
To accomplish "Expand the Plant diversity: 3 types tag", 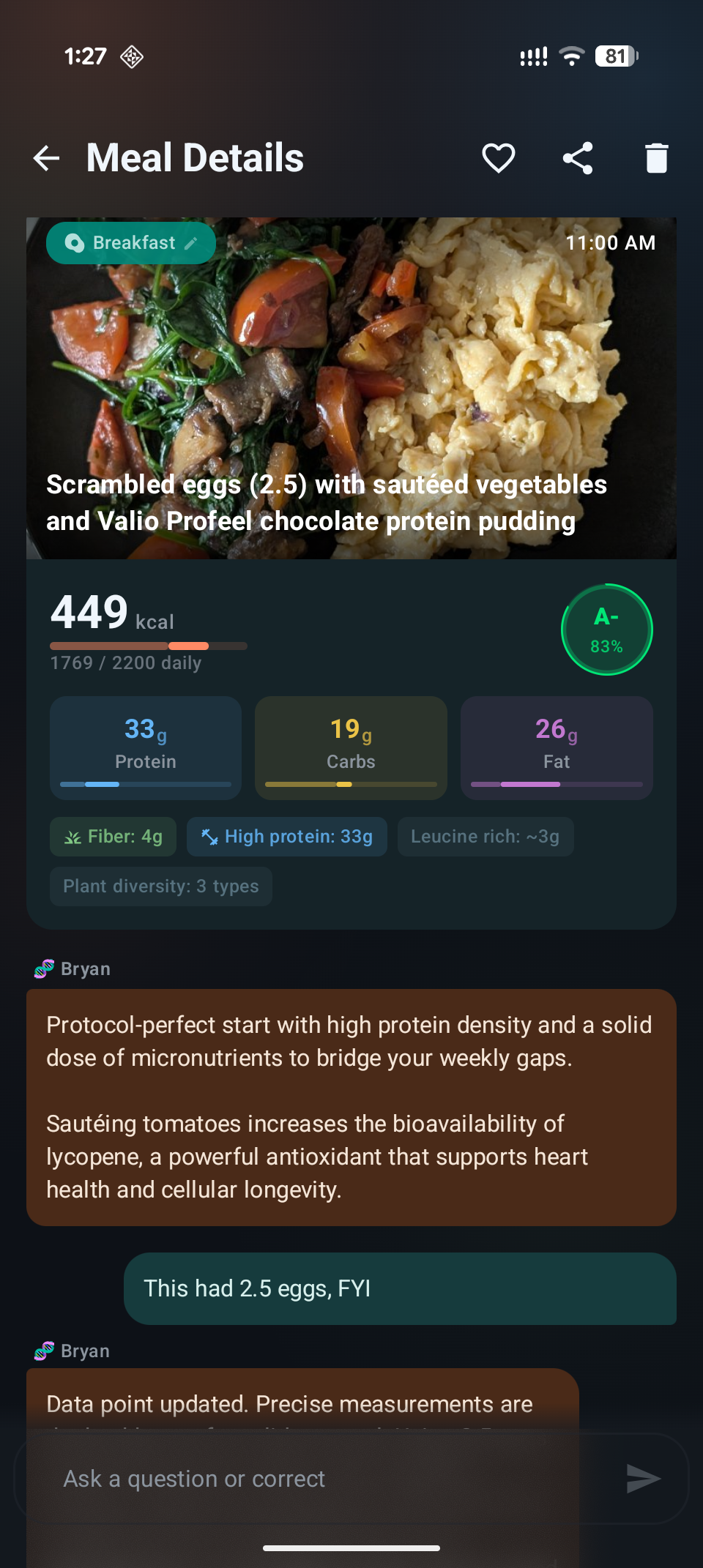I will pos(160,886).
